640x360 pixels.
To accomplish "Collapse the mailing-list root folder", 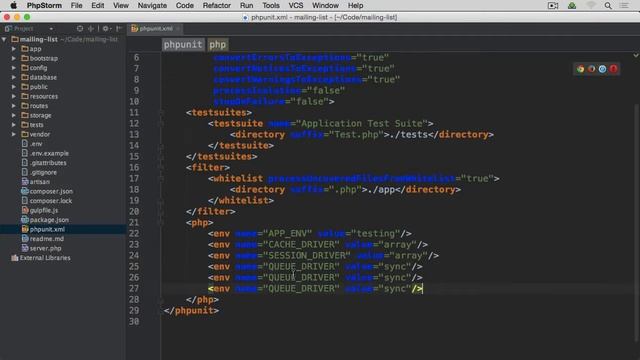I will point(4,39).
